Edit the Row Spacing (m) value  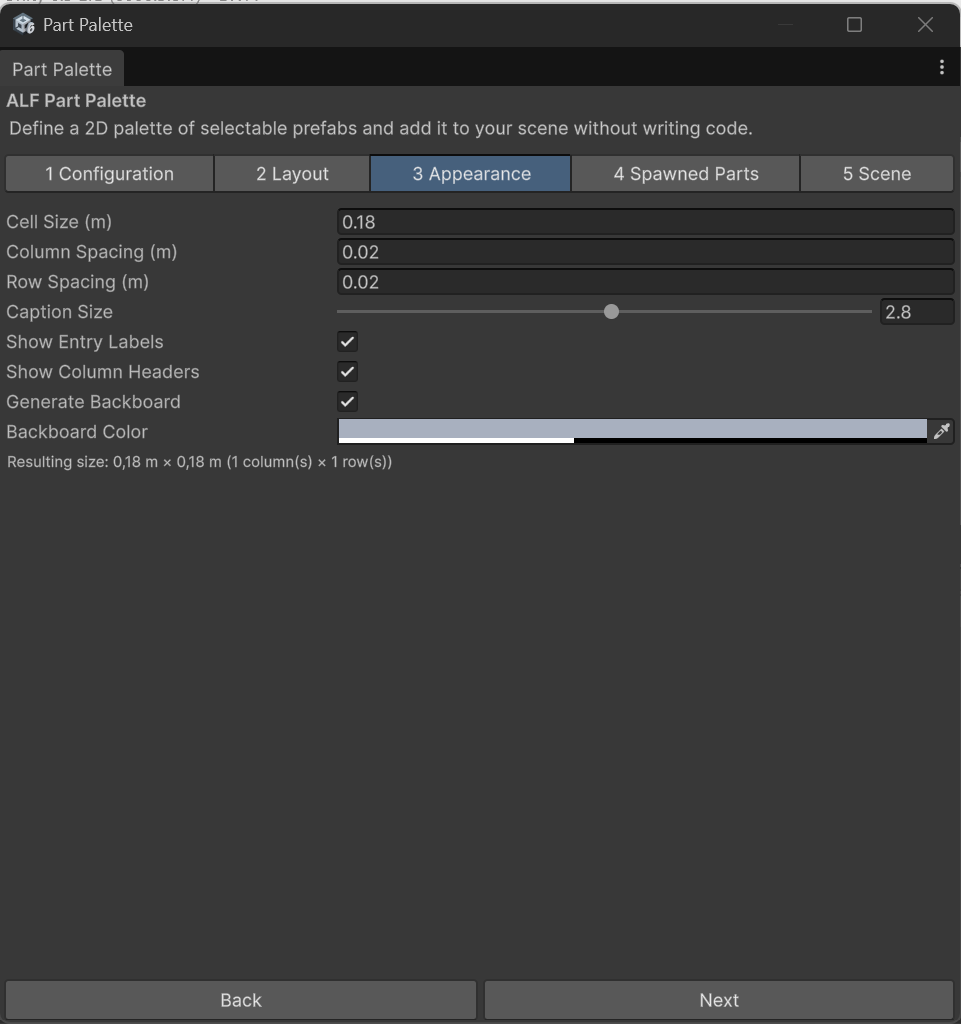pyautogui.click(x=646, y=282)
